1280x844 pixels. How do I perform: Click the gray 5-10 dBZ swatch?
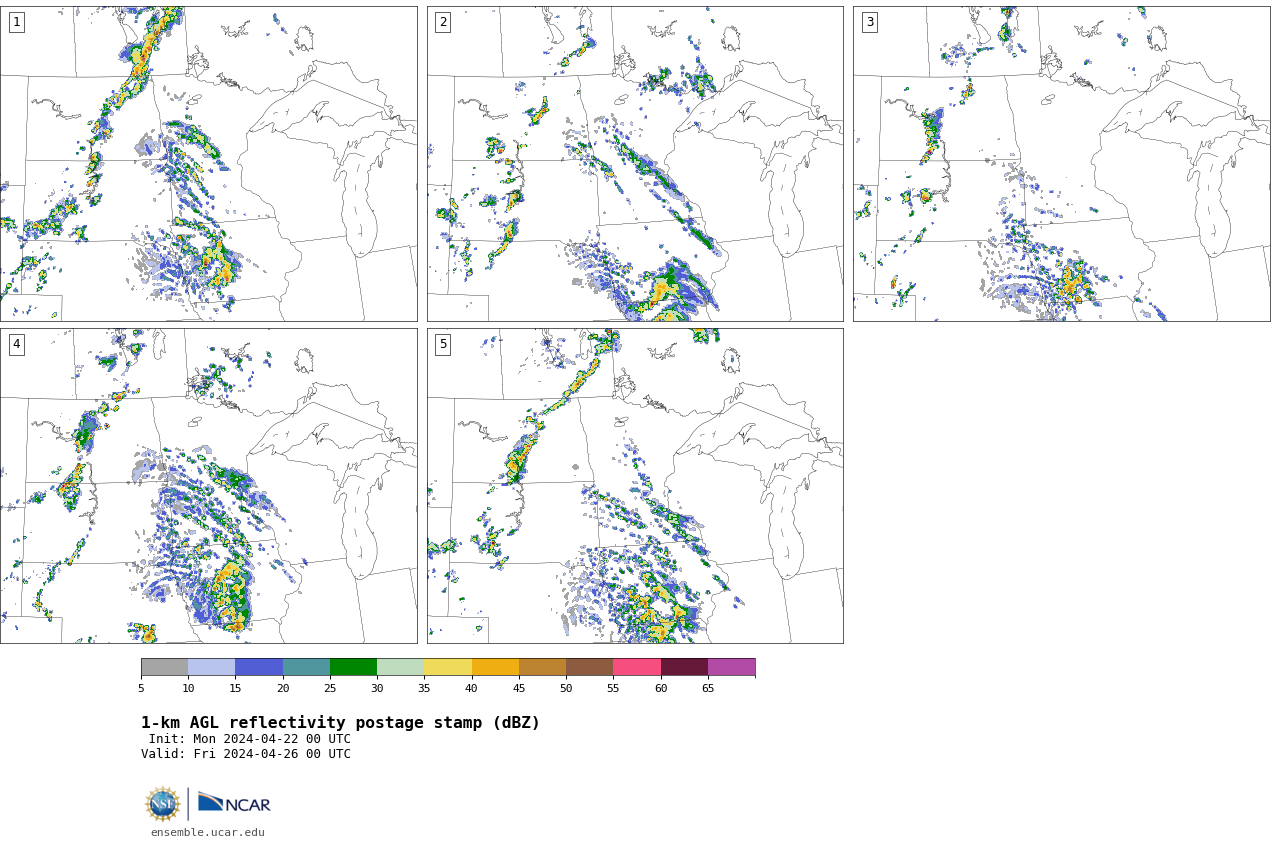[164, 667]
